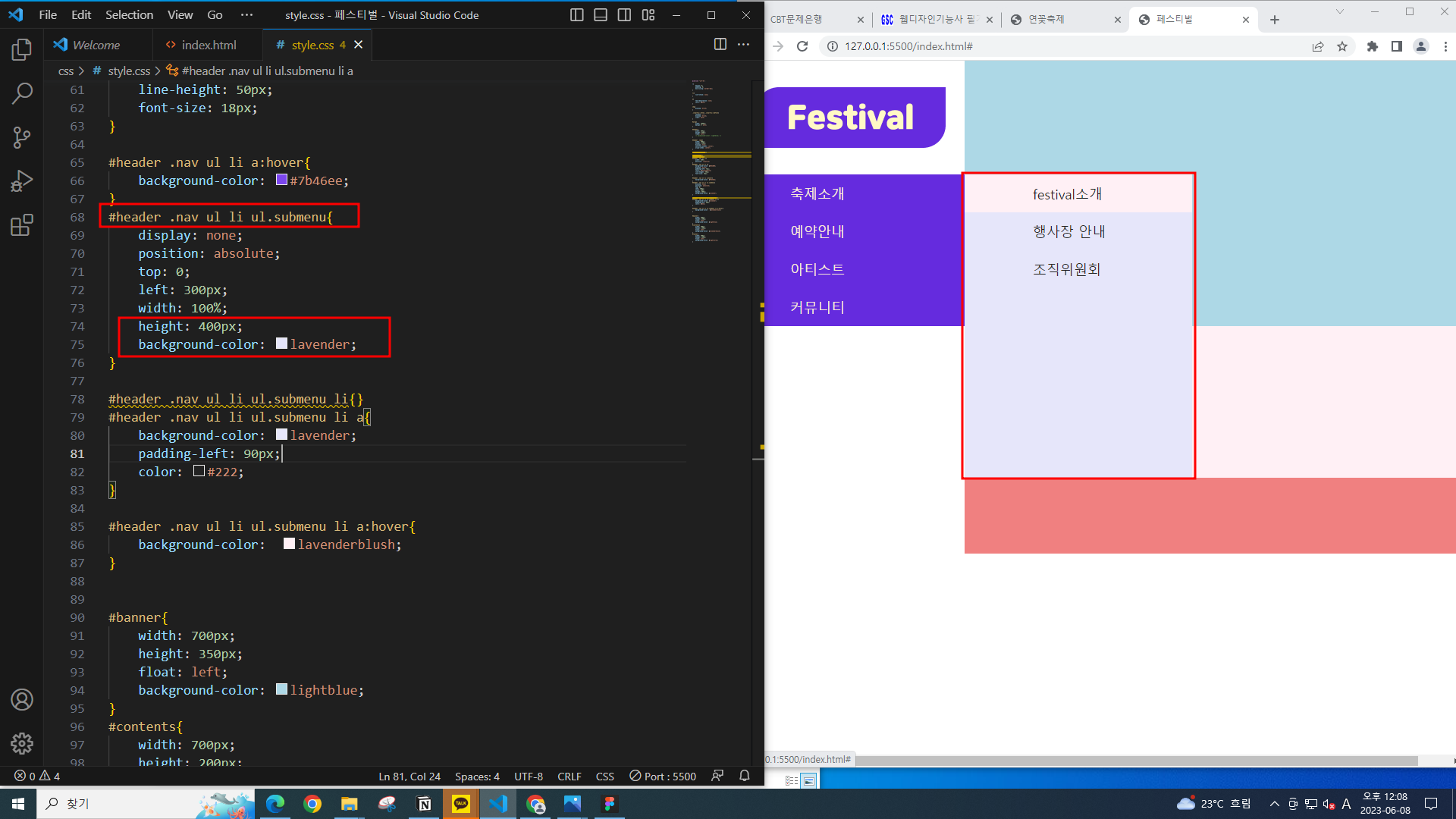Select CSS language mode in status bar
The width and height of the screenshot is (1456, 819).
tap(604, 776)
